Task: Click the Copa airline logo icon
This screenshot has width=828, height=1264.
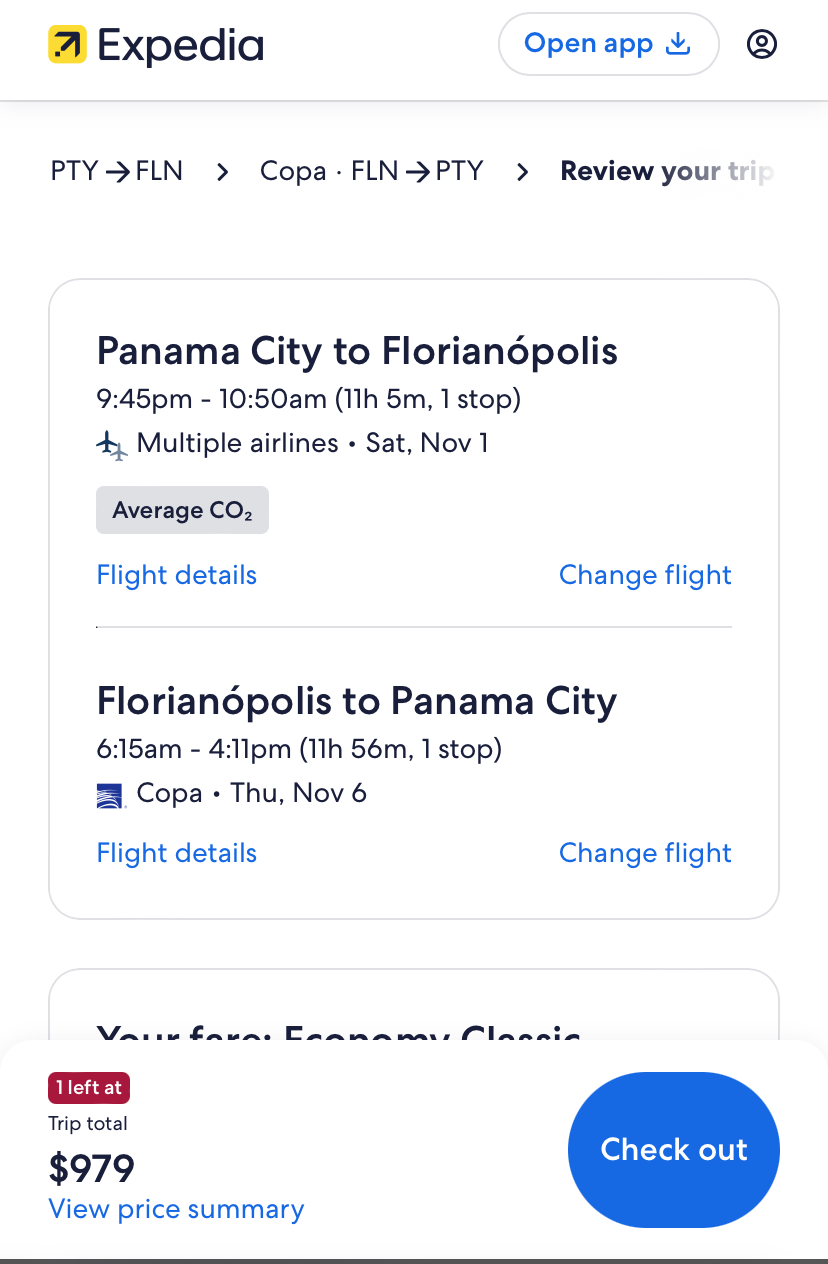Action: click(x=111, y=795)
